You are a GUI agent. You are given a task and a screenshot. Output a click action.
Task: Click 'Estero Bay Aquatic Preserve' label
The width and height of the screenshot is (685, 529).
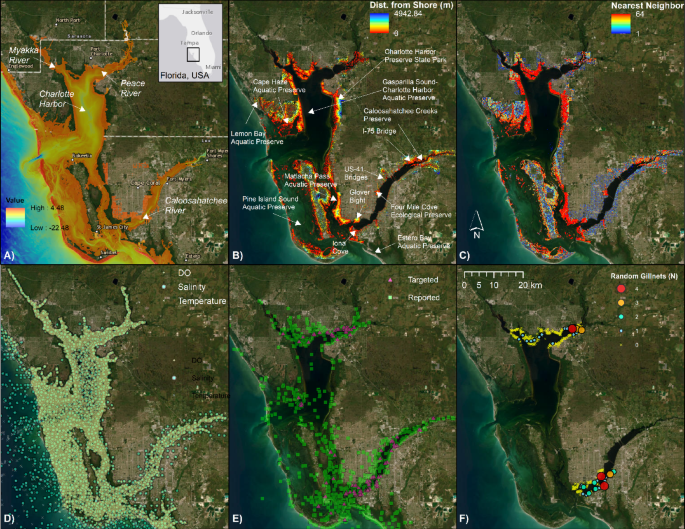point(423,242)
